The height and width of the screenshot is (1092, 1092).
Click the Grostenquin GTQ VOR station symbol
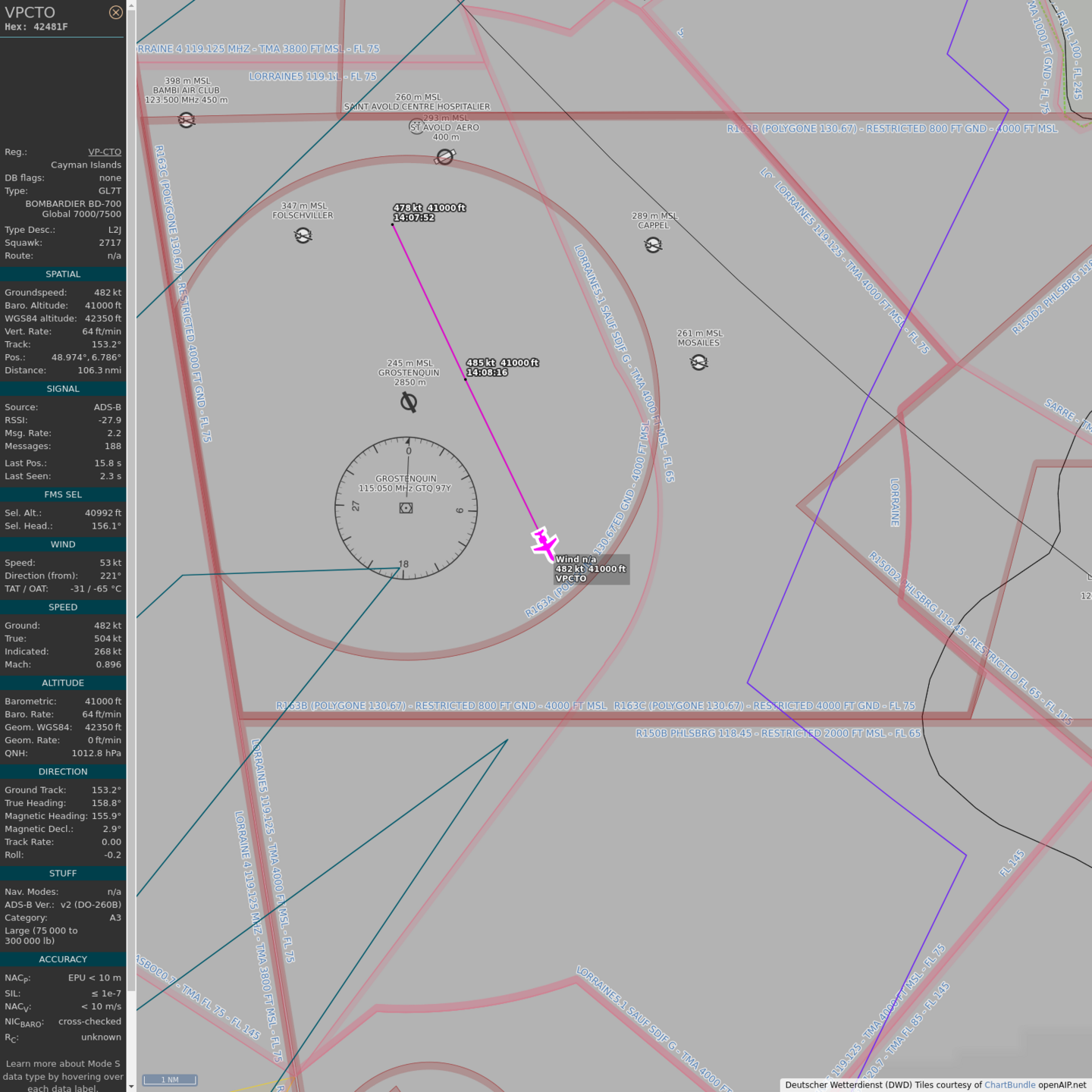click(x=406, y=508)
